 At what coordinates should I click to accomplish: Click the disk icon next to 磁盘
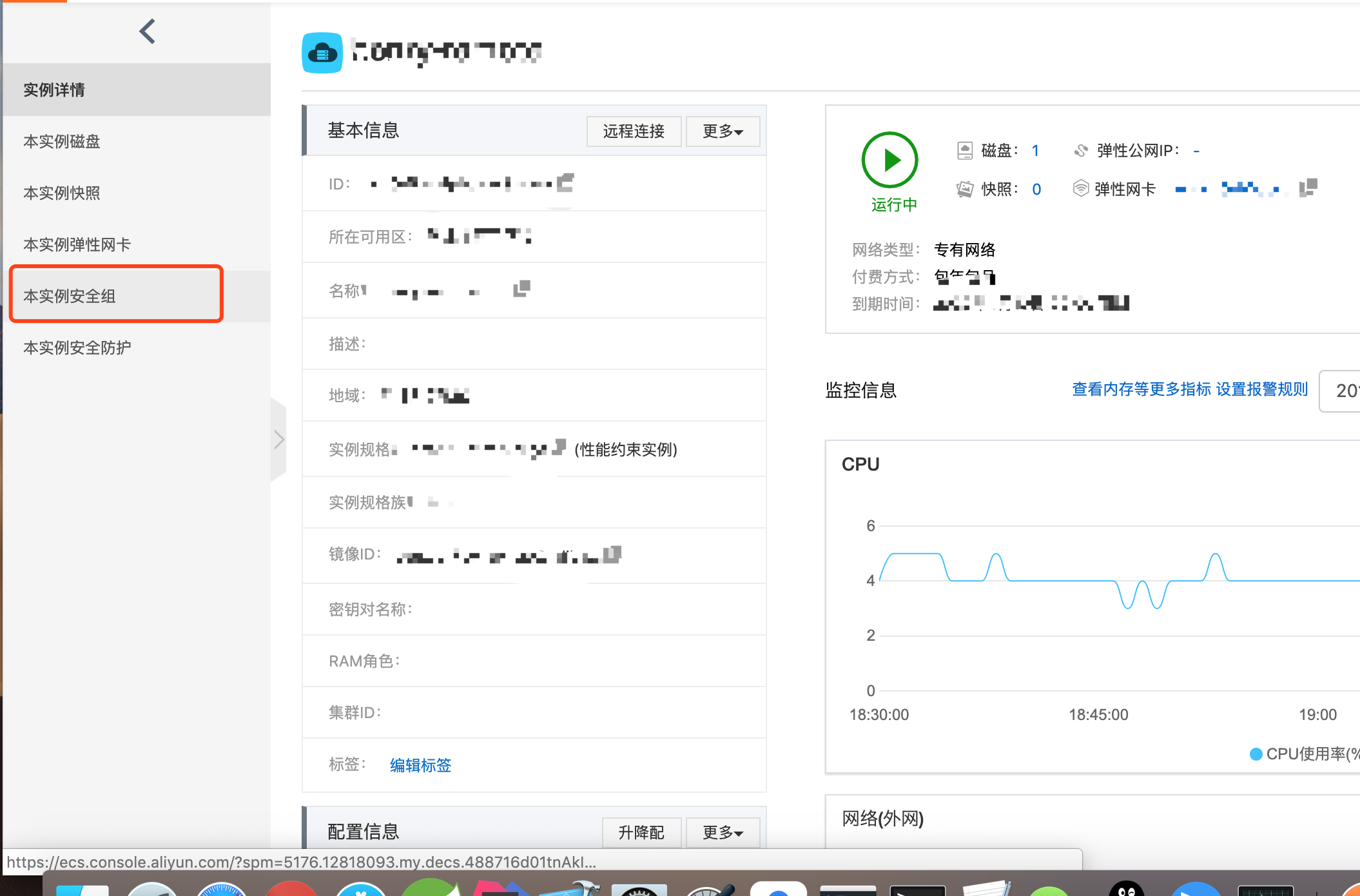click(x=964, y=151)
